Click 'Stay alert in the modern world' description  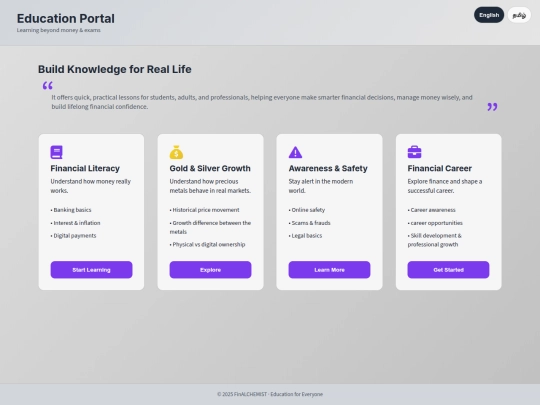(321, 186)
